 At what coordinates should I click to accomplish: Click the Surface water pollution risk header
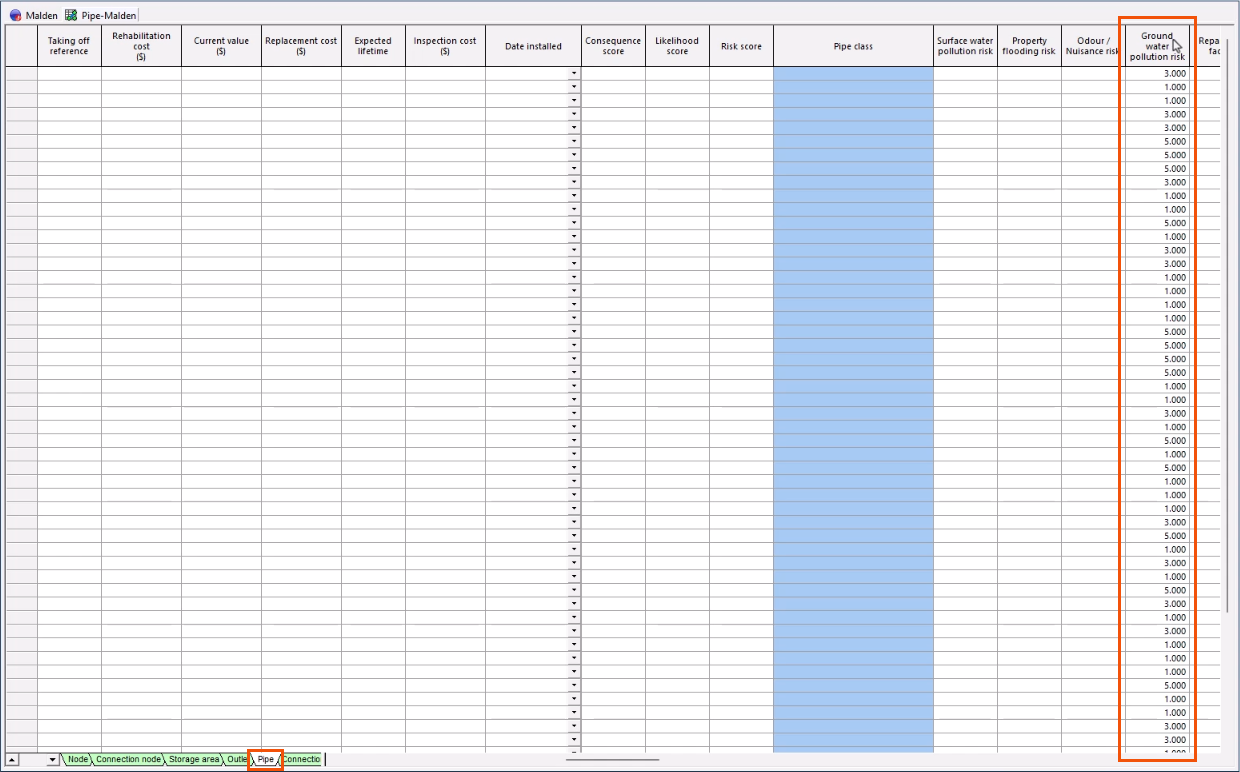(x=965, y=46)
